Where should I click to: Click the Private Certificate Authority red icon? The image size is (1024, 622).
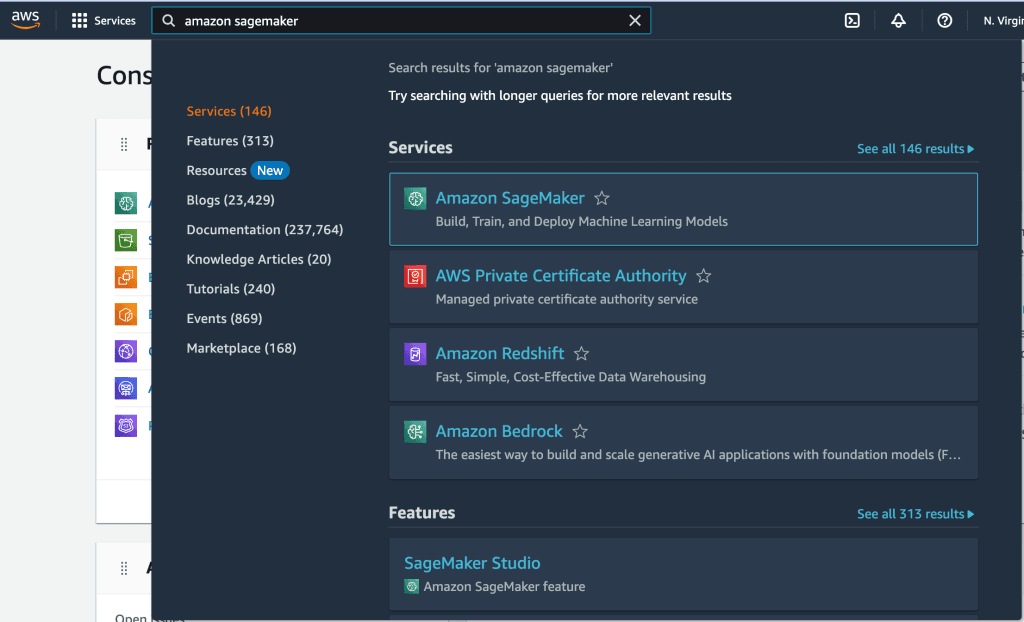[x=415, y=276]
